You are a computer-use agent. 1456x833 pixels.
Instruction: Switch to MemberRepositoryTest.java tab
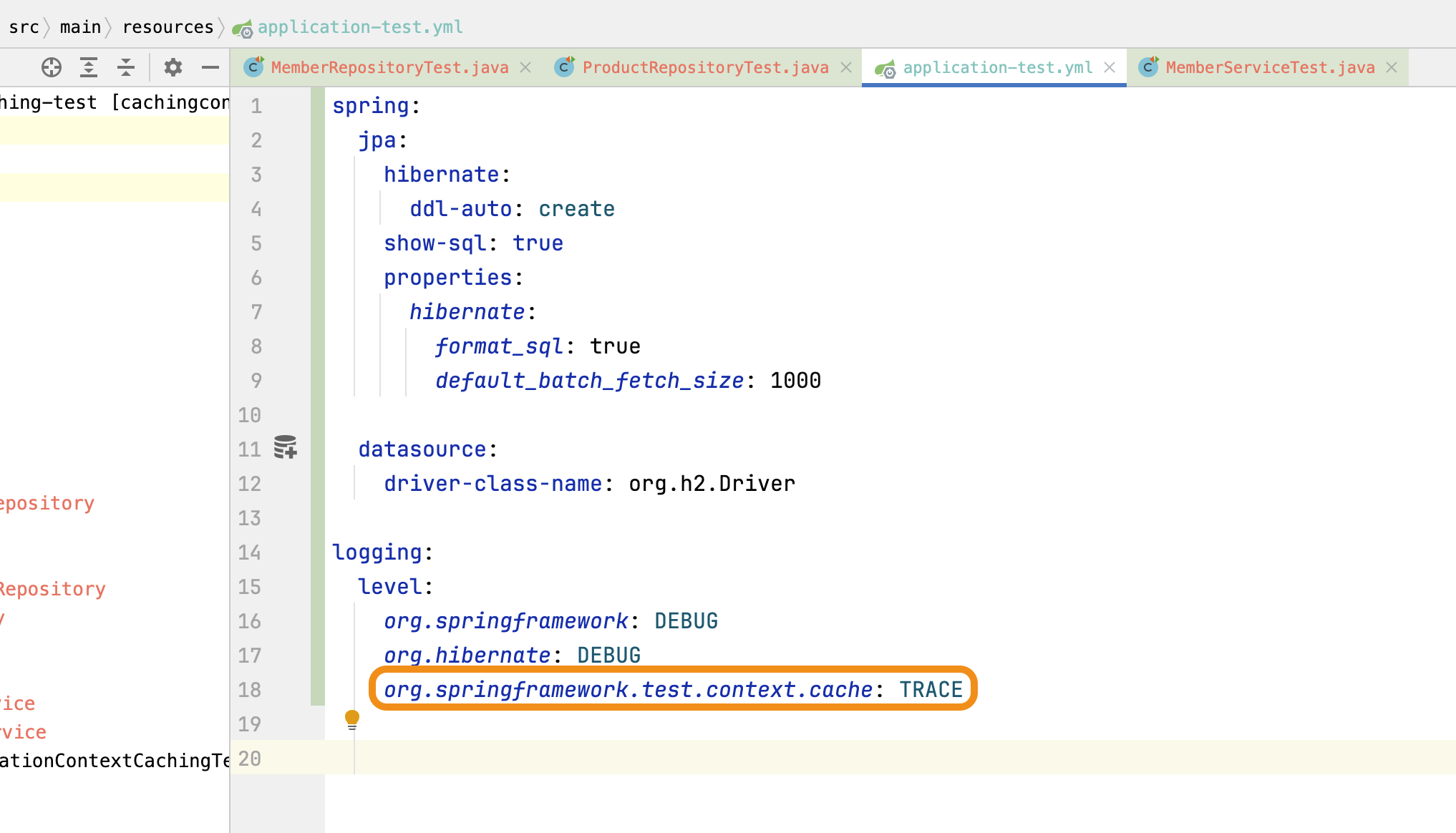(389, 67)
